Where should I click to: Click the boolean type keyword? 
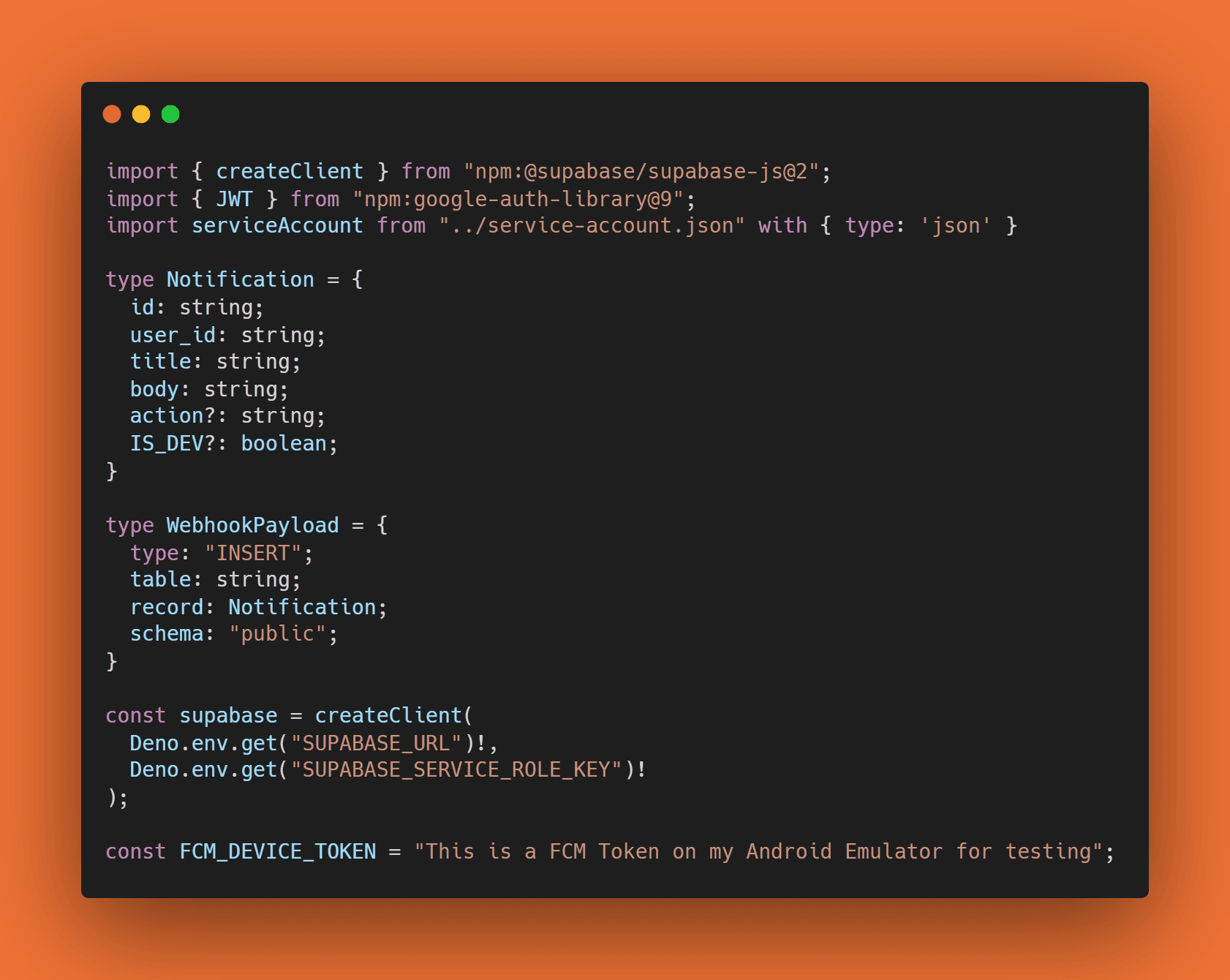(x=284, y=443)
